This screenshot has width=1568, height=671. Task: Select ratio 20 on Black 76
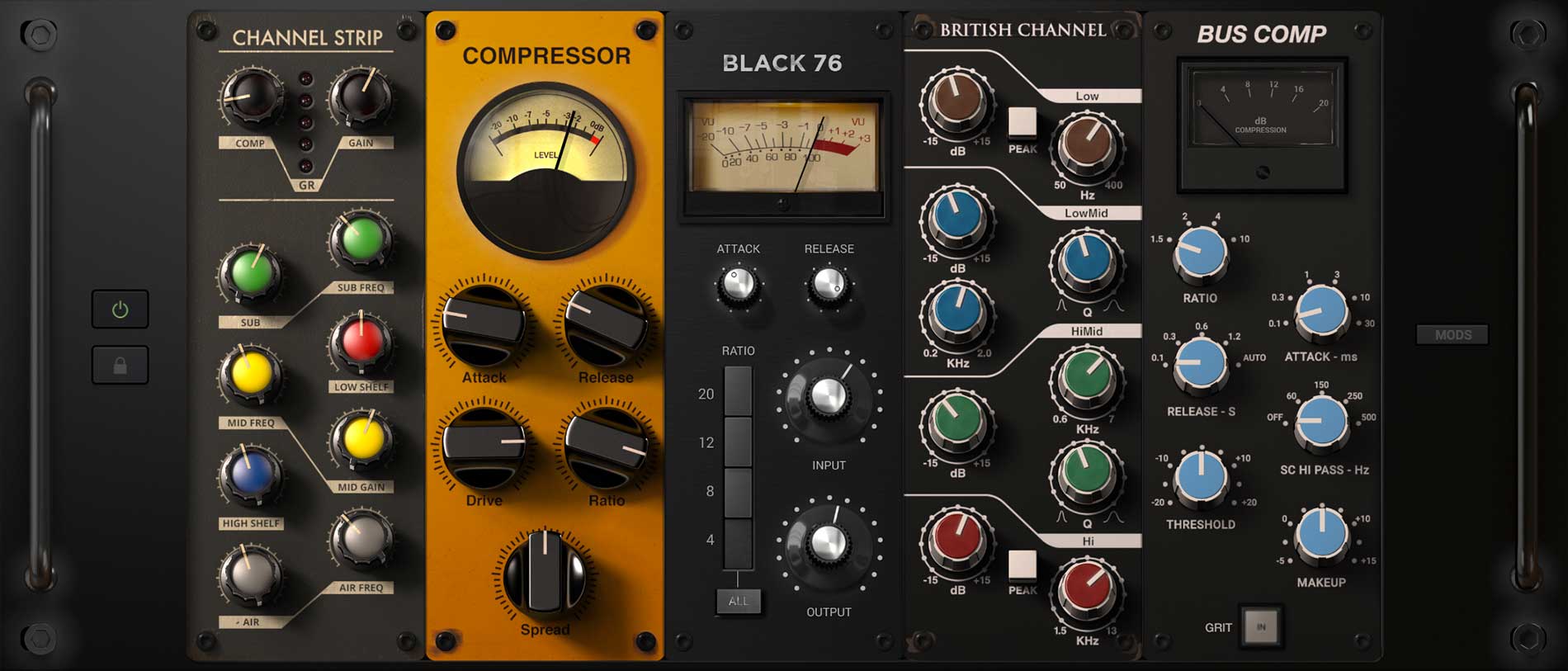click(x=737, y=392)
